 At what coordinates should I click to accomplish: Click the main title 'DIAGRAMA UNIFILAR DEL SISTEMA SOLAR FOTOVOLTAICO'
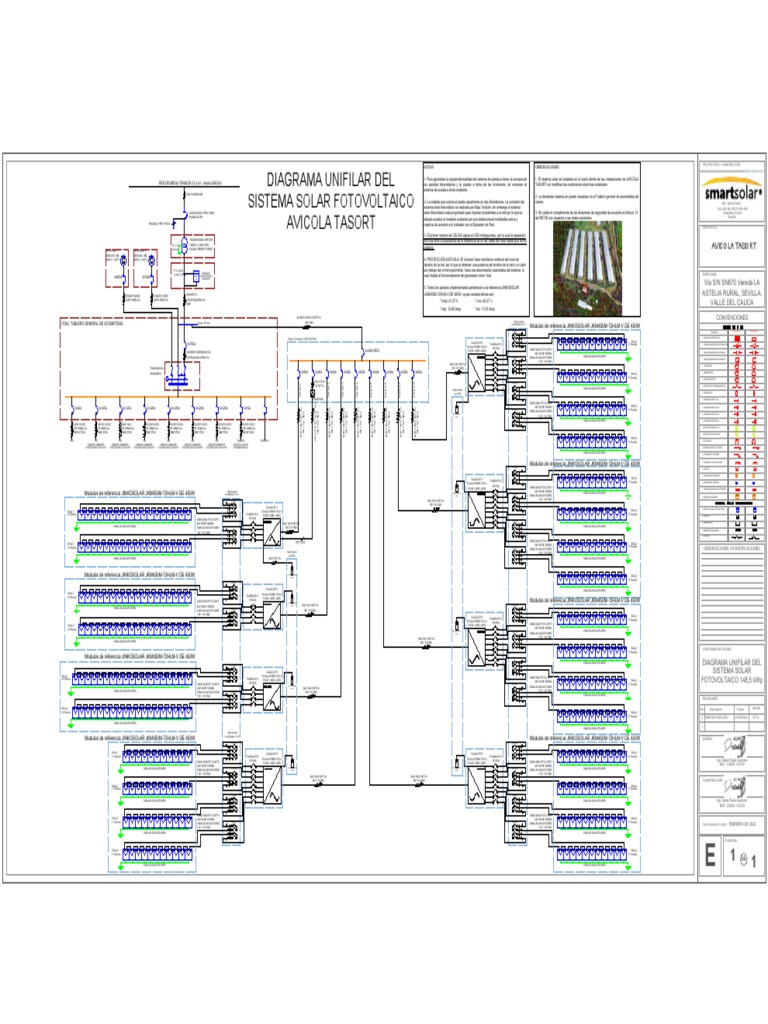pyautogui.click(x=330, y=190)
